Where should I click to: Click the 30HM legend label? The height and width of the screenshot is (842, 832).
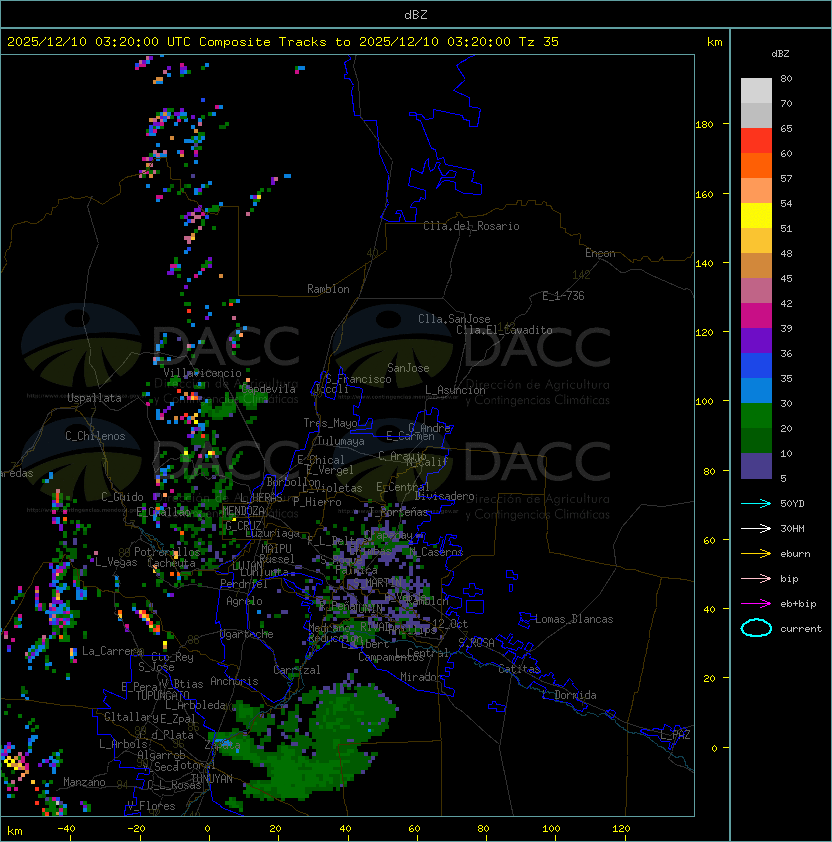[792, 529]
